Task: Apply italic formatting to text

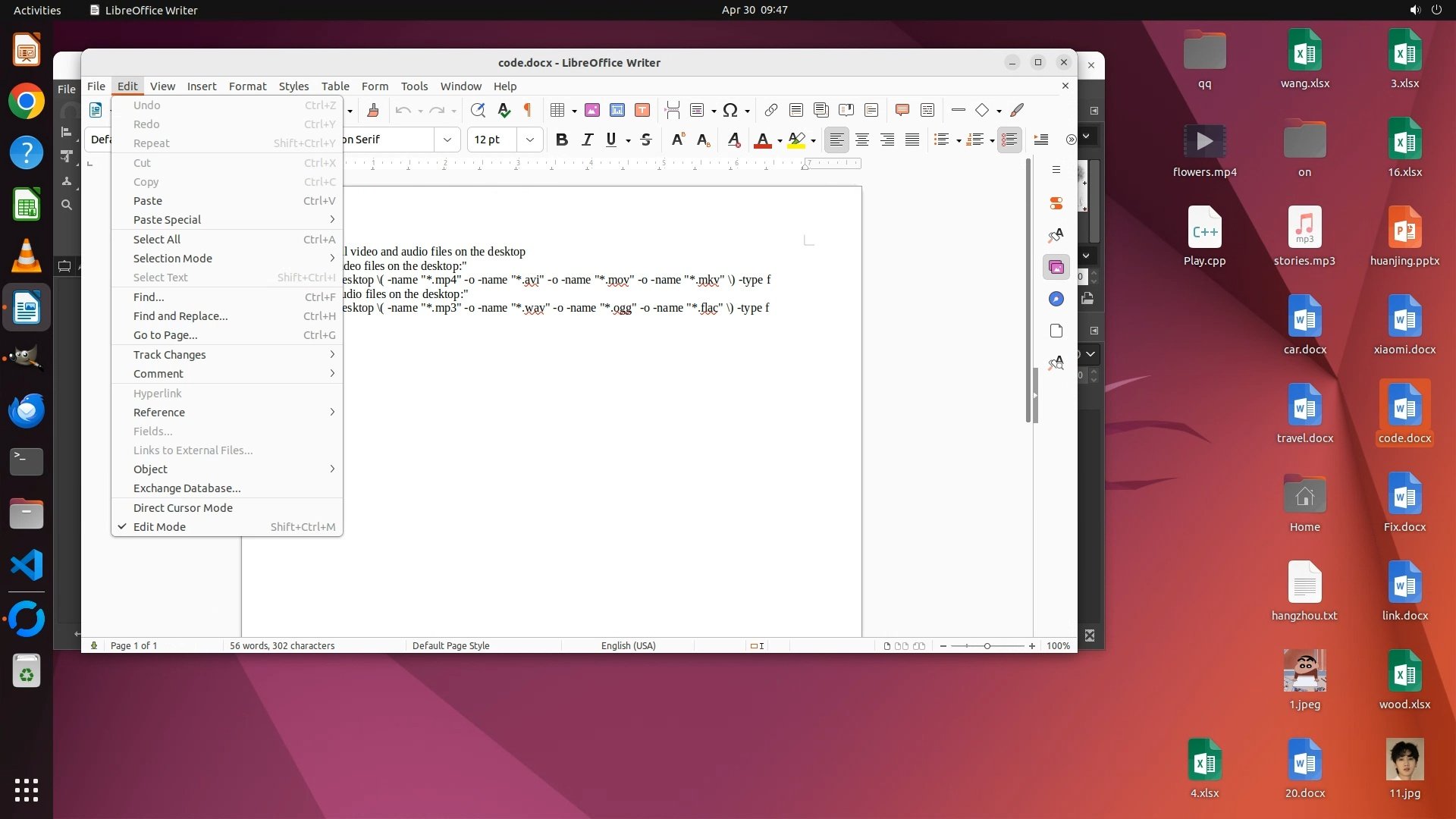Action: [x=587, y=140]
